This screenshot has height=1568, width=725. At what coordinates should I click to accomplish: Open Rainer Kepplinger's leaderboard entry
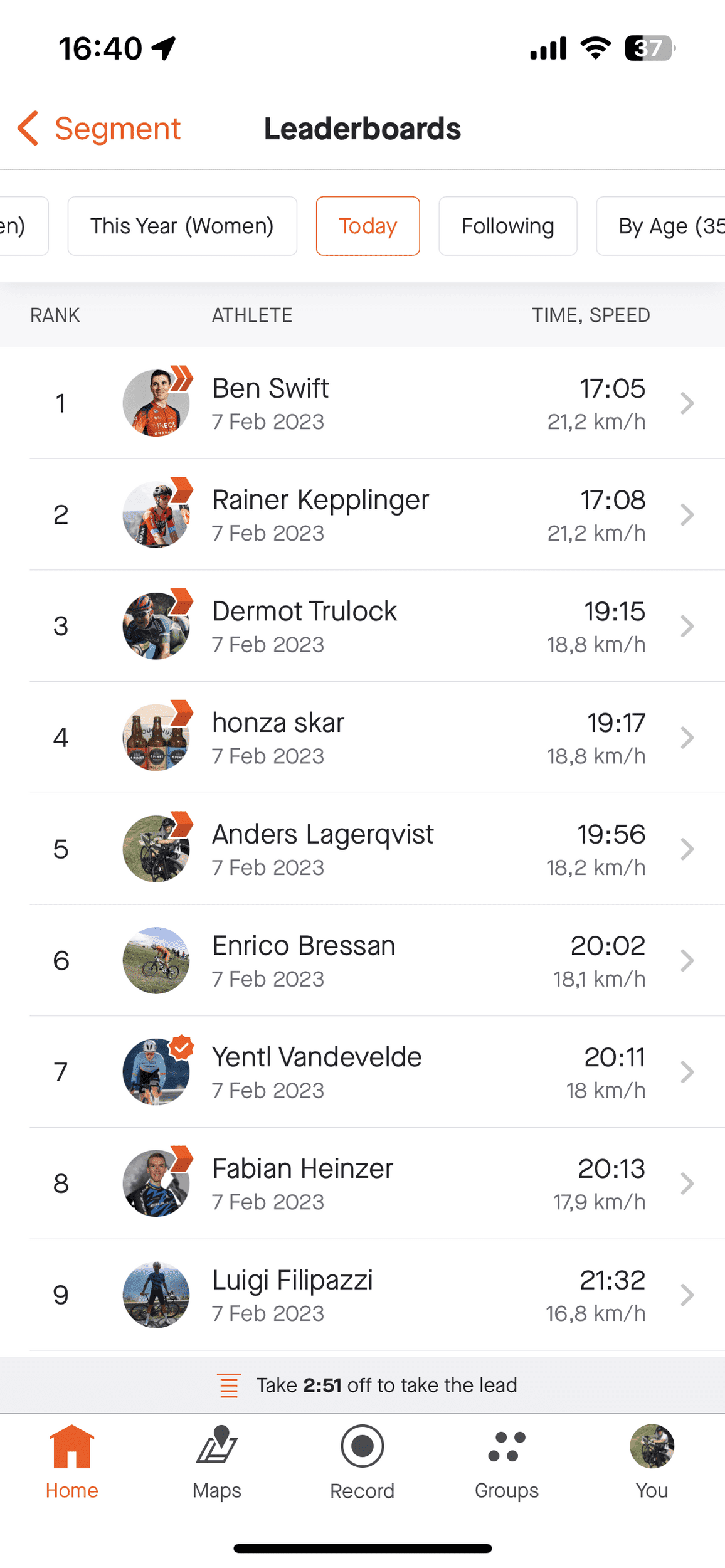point(362,514)
